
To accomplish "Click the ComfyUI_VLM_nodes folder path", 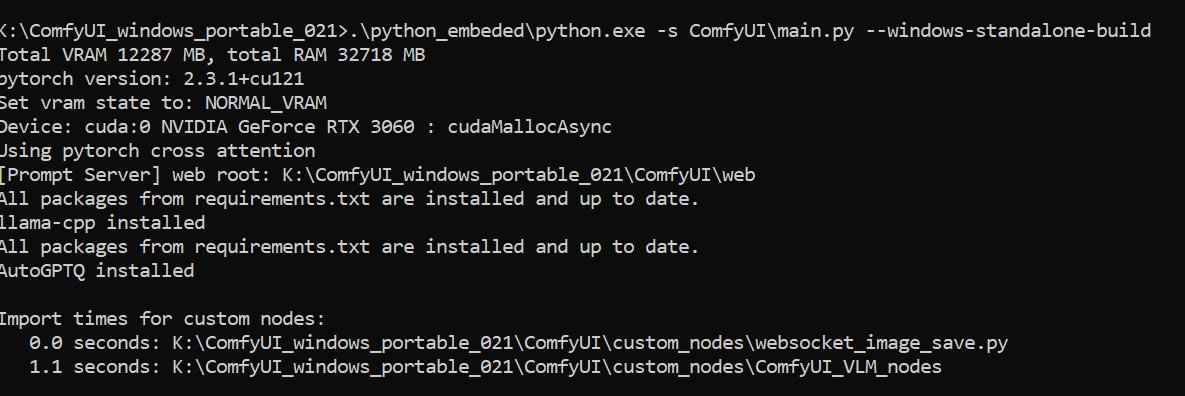I will (x=557, y=367).
